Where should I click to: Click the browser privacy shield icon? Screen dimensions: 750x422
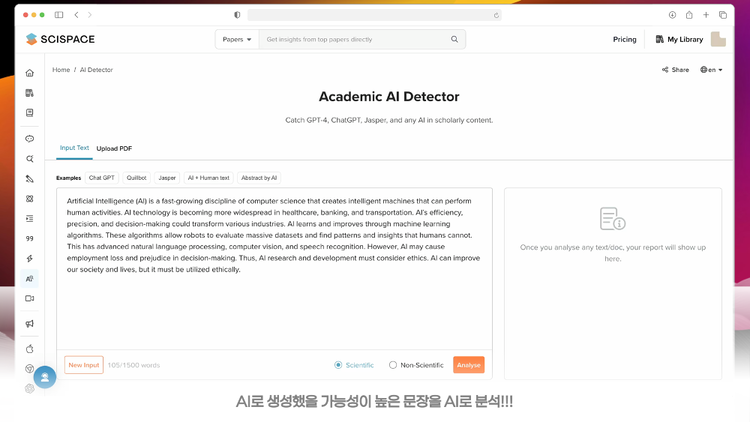pos(237,15)
